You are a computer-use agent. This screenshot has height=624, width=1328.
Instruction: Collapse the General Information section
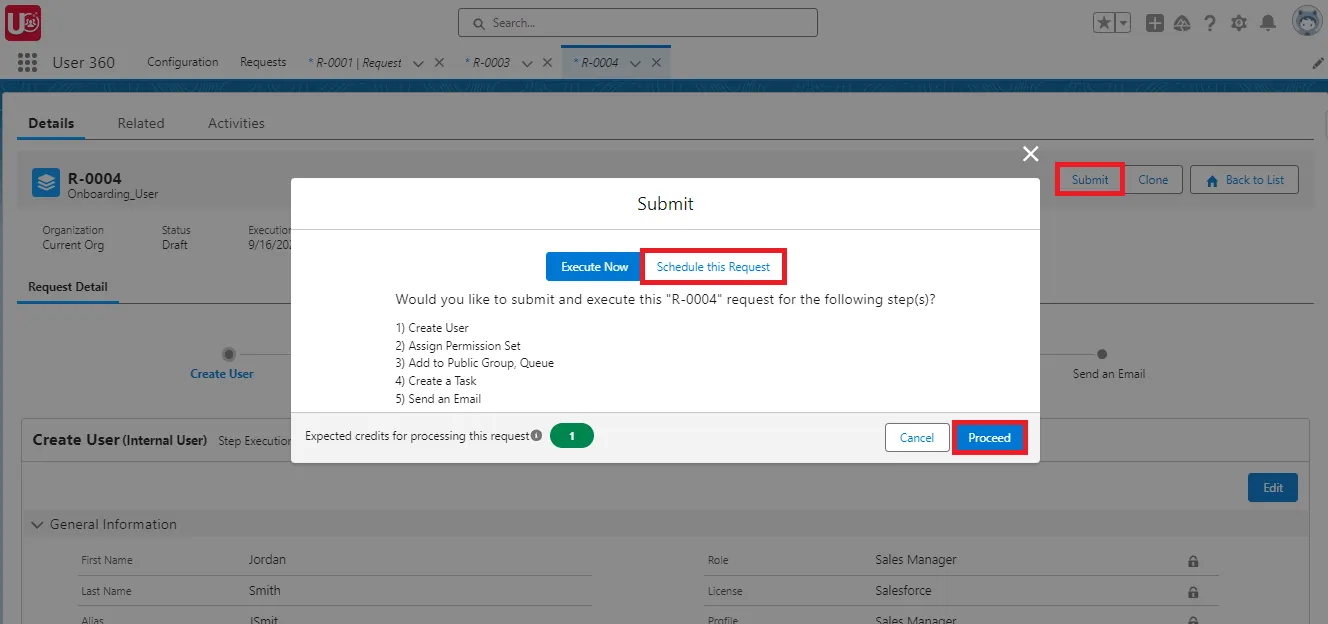[x=37, y=524]
